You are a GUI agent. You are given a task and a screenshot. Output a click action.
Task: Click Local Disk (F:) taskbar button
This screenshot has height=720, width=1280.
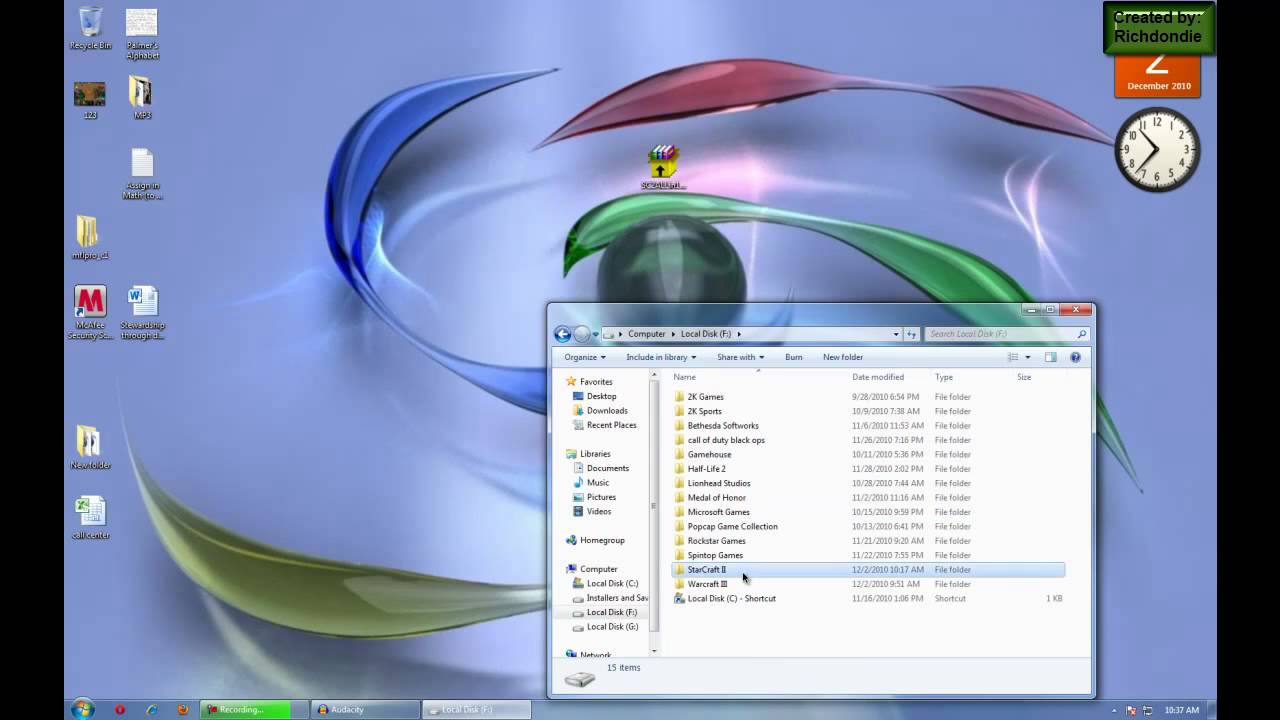[x=476, y=710]
